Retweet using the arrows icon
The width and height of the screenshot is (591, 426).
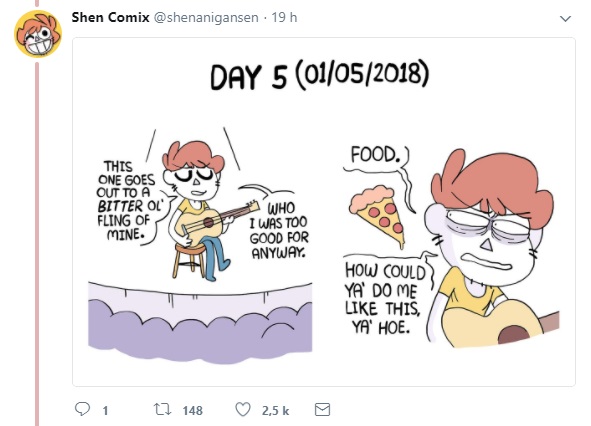point(163,409)
